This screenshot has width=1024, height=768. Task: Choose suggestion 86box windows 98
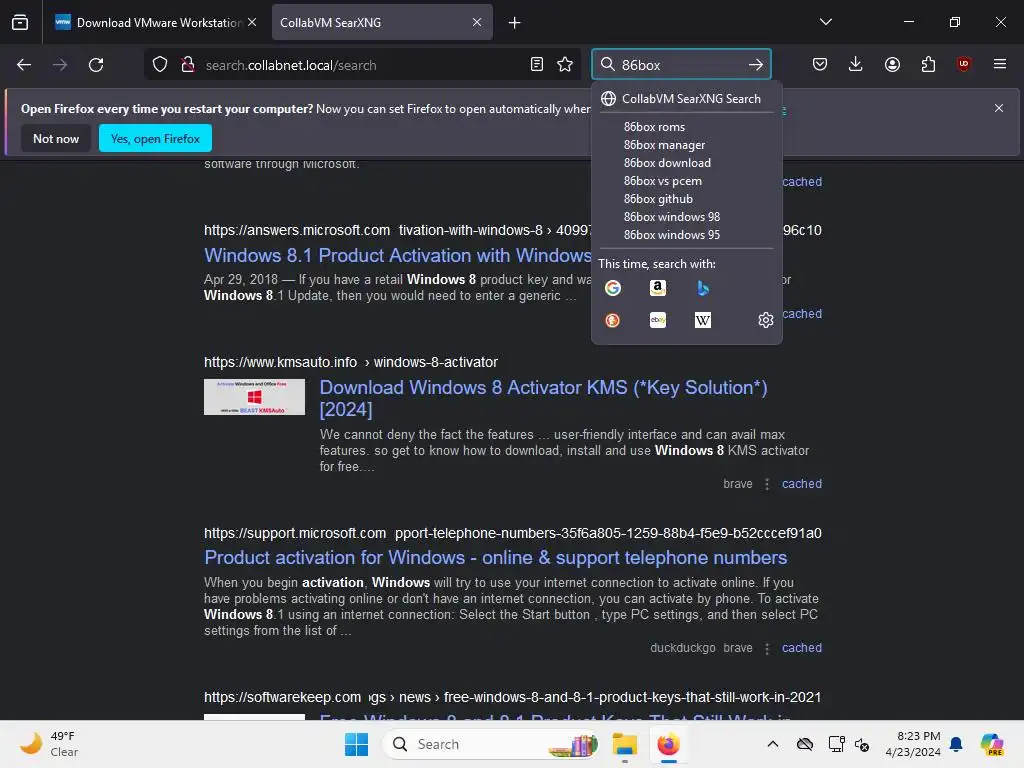tap(671, 217)
